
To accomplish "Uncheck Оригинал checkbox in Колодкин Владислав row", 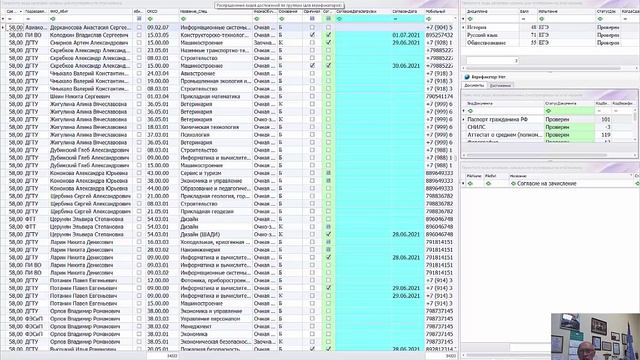I will pyautogui.click(x=312, y=35).
